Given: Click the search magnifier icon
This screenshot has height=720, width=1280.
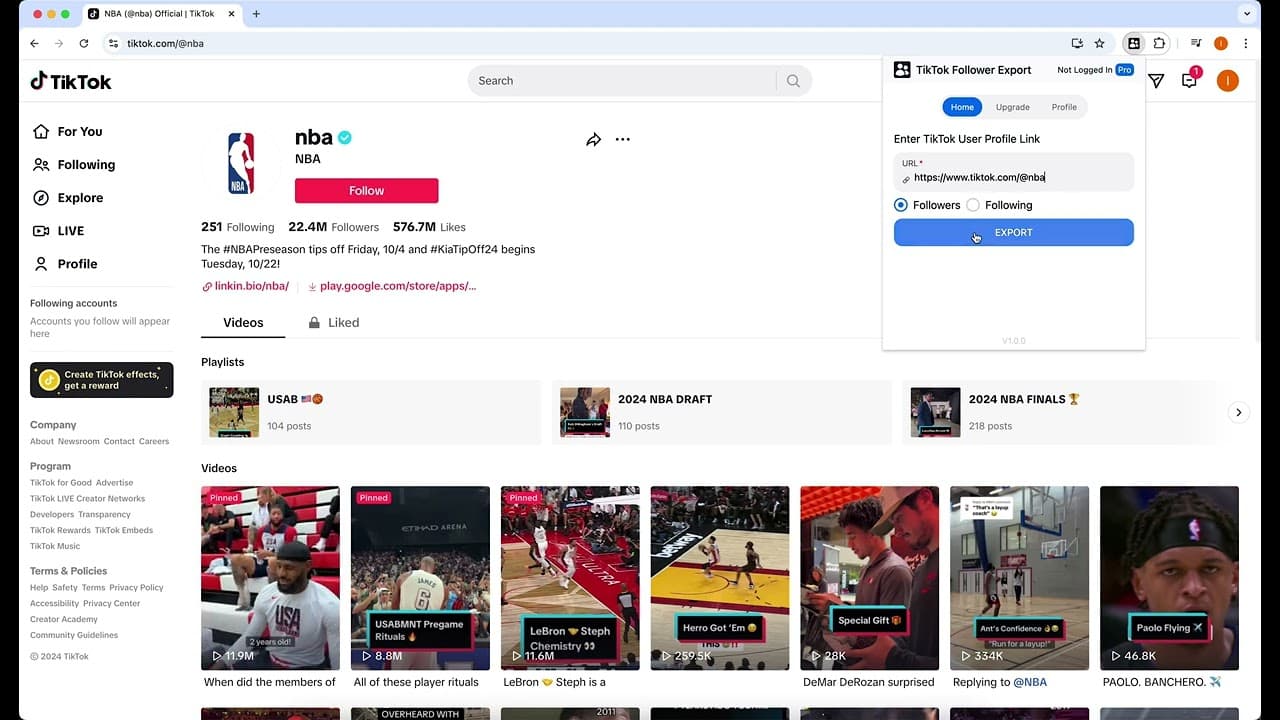Looking at the screenshot, I should (793, 81).
